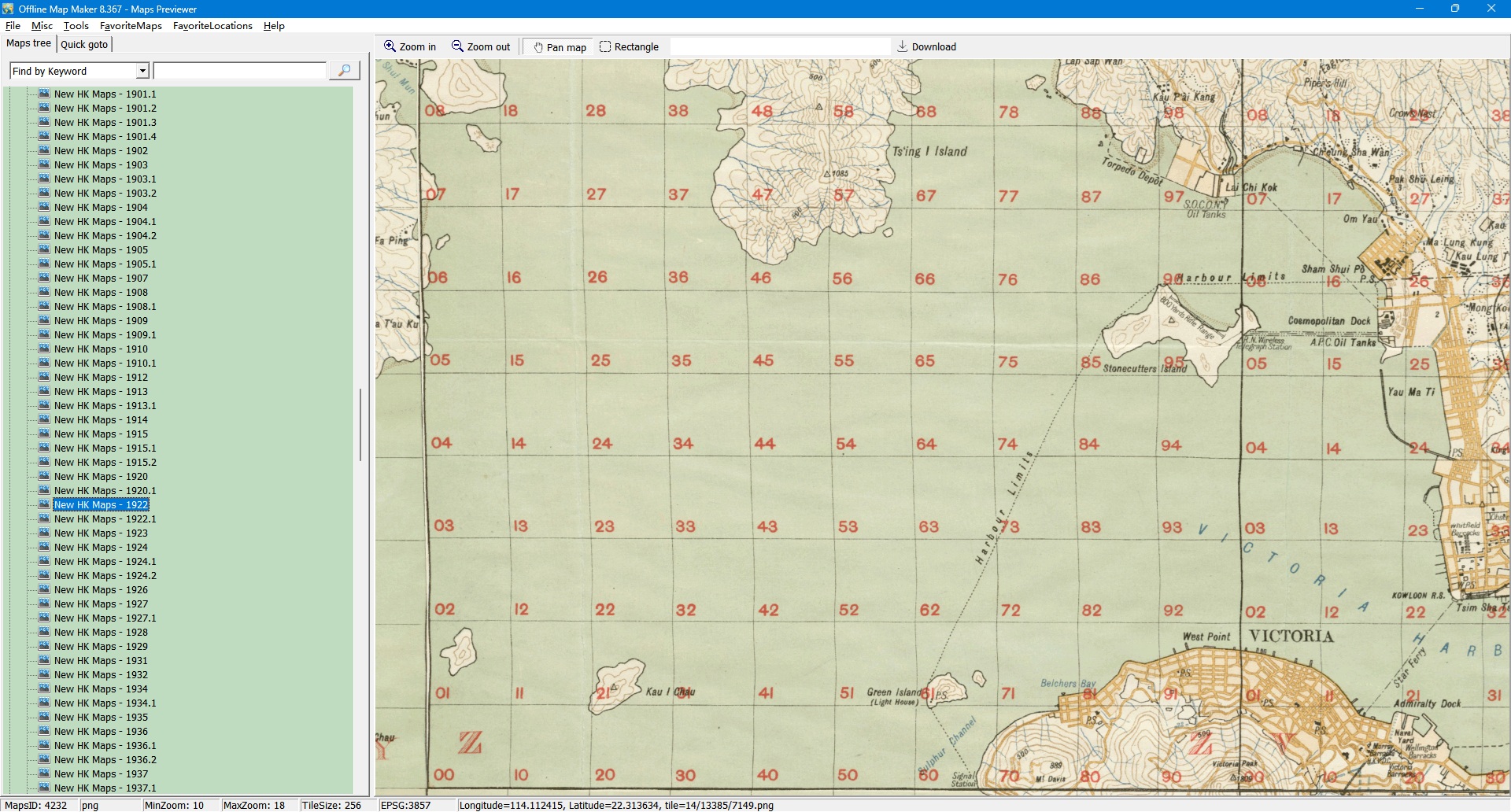
Task: Click the keyword search text field
Action: 240,71
